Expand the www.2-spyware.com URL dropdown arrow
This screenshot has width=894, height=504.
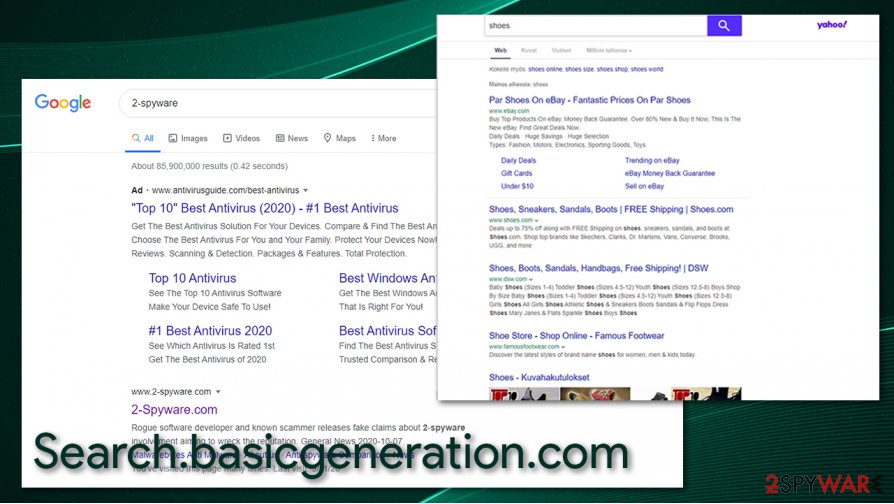[218, 392]
